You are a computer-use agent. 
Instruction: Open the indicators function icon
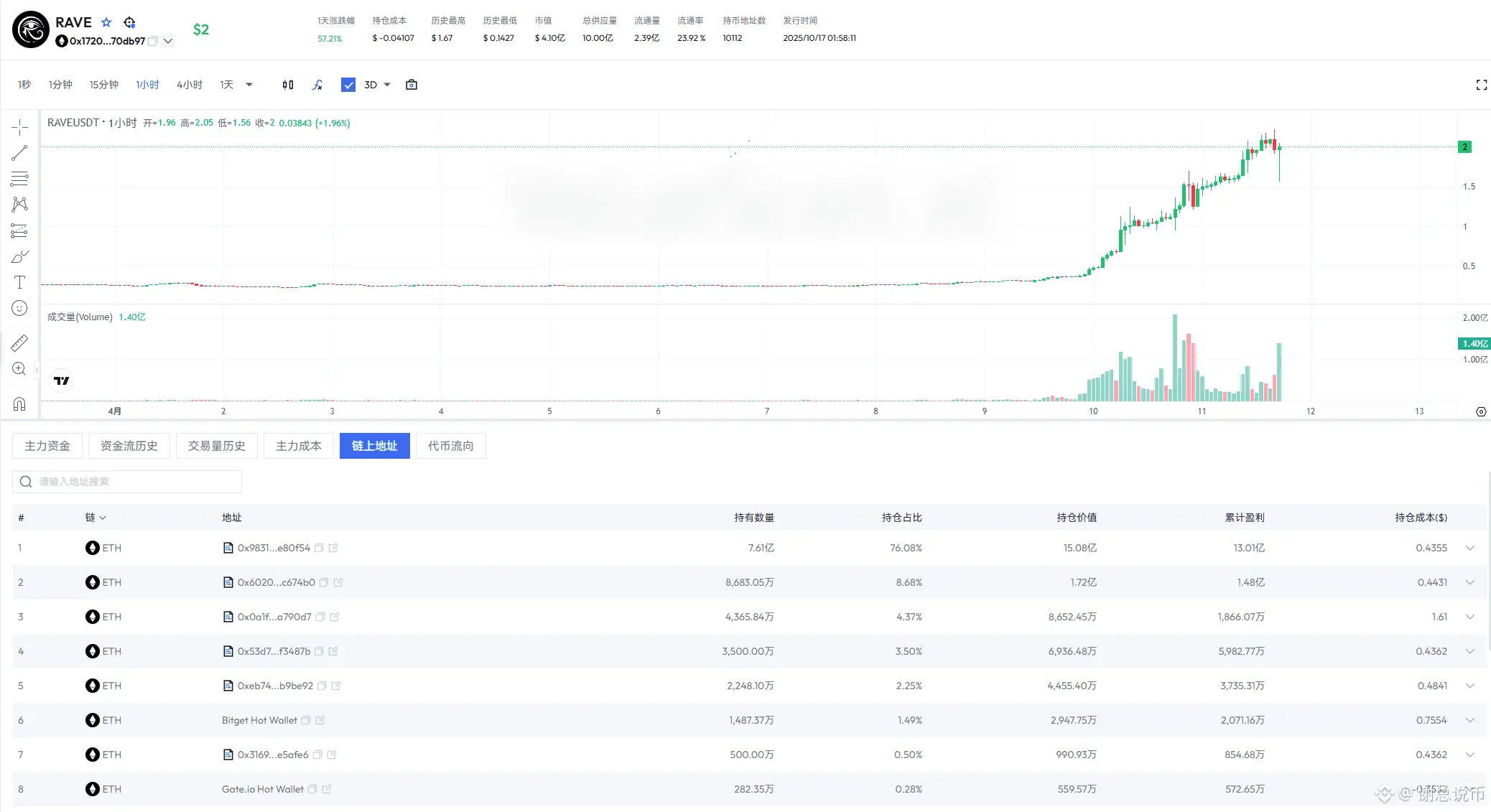tap(317, 85)
